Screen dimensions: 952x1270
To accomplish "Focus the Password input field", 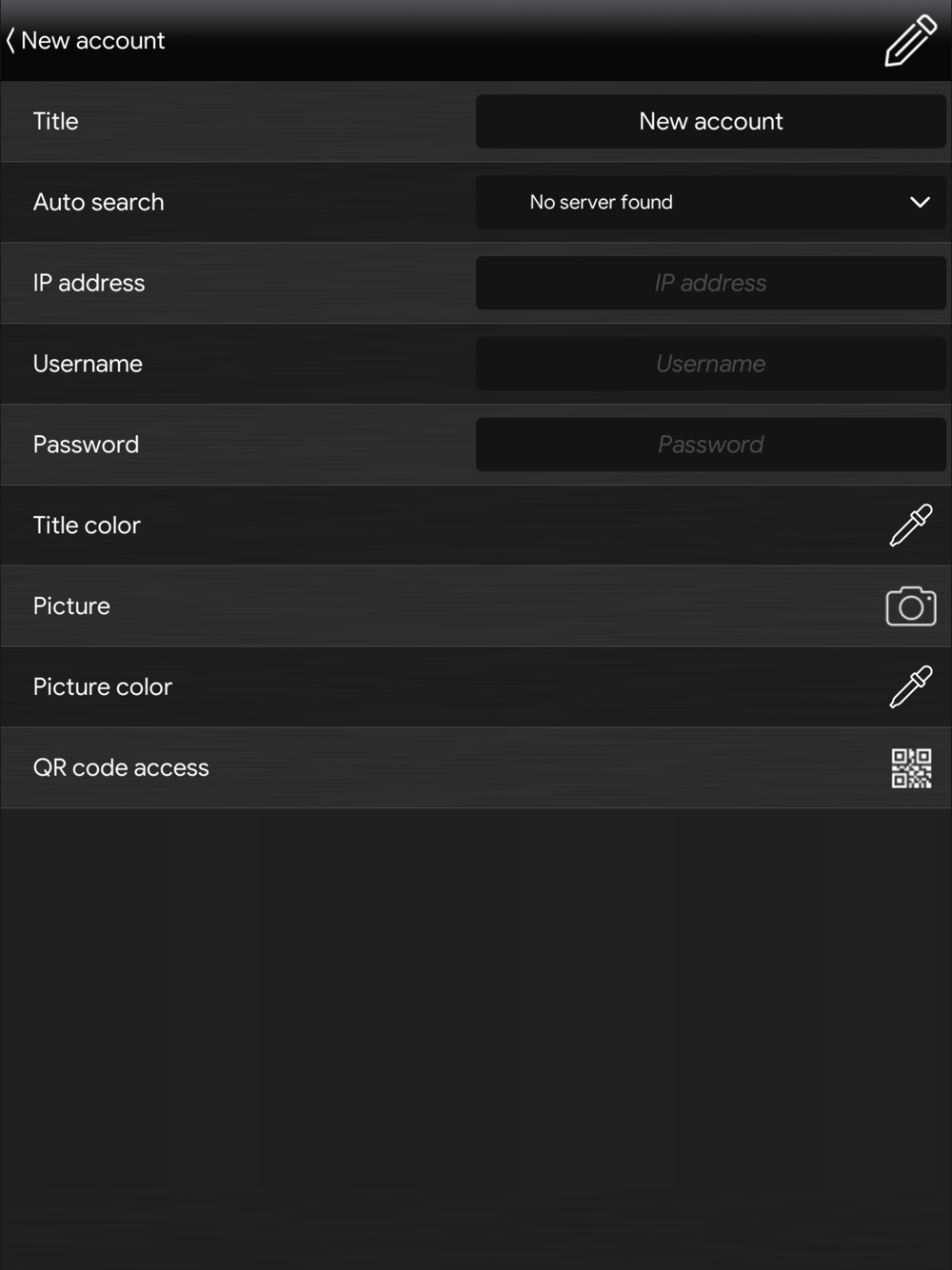I will pyautogui.click(x=711, y=445).
